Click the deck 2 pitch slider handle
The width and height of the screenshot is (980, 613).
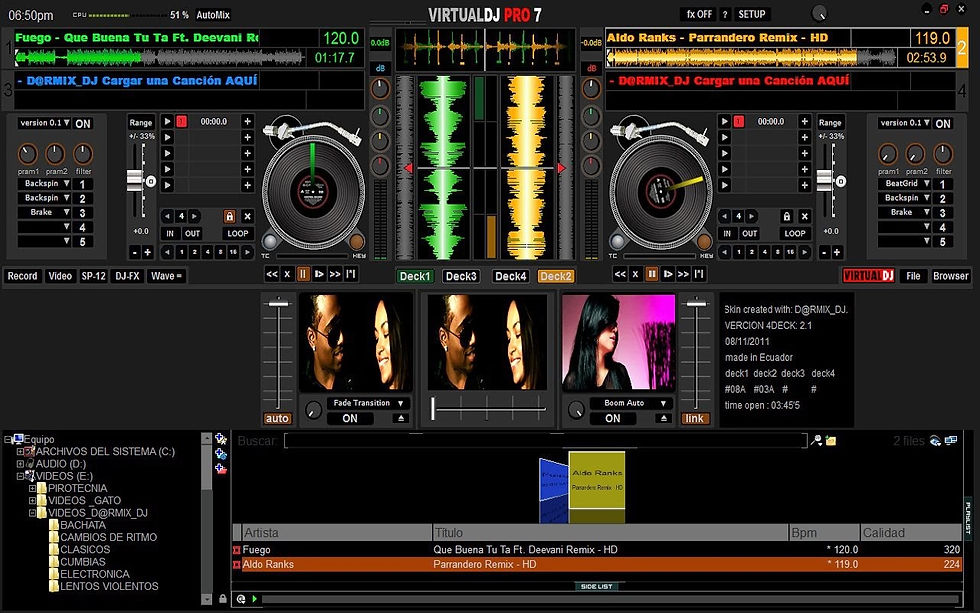pos(825,180)
